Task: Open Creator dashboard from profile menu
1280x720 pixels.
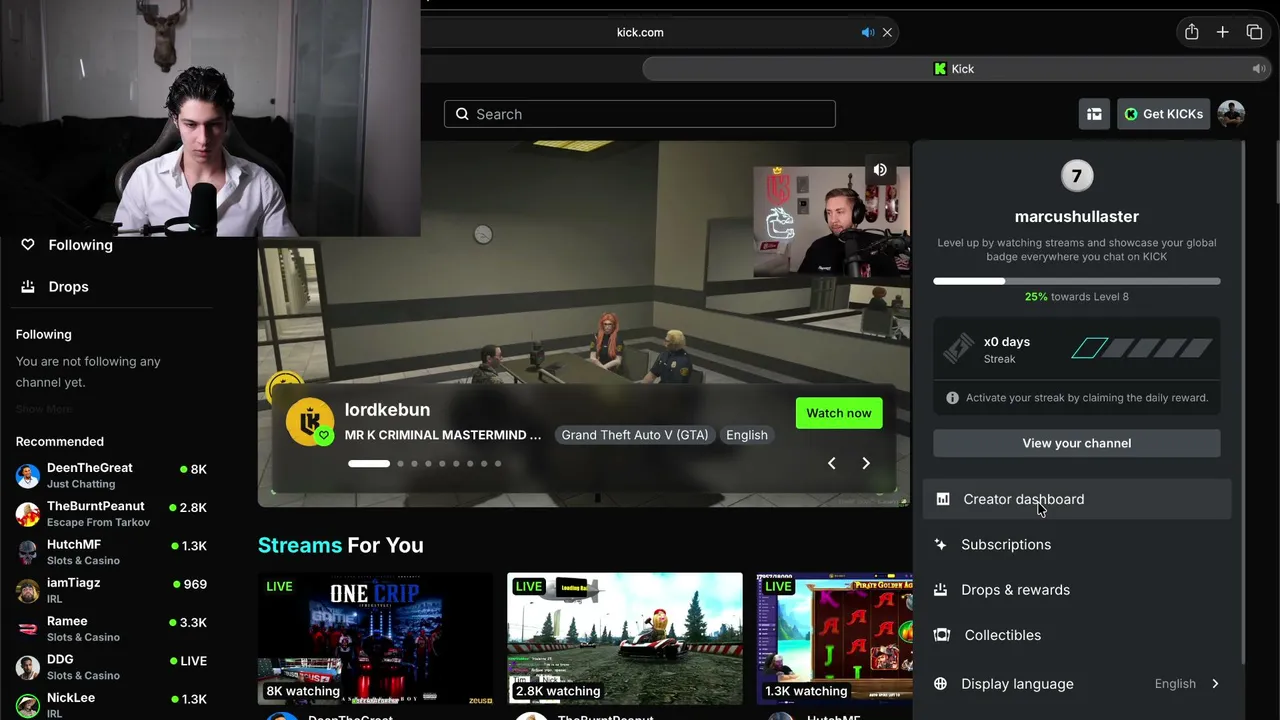Action: pyautogui.click(x=1077, y=499)
